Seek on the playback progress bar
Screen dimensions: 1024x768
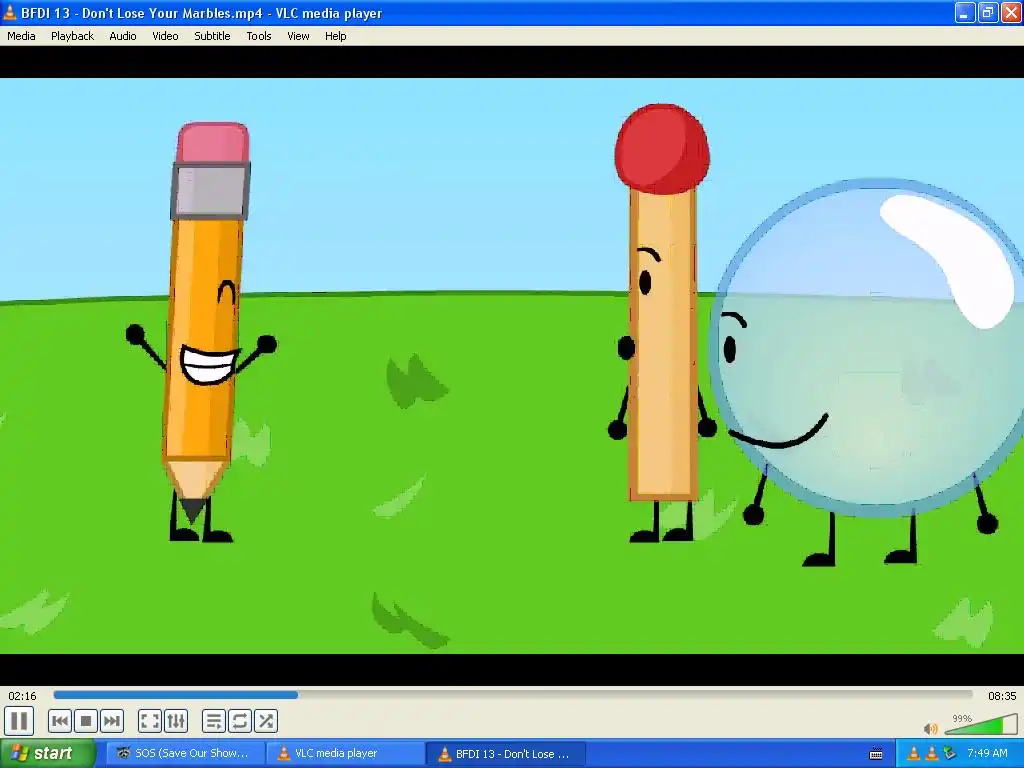tap(513, 695)
